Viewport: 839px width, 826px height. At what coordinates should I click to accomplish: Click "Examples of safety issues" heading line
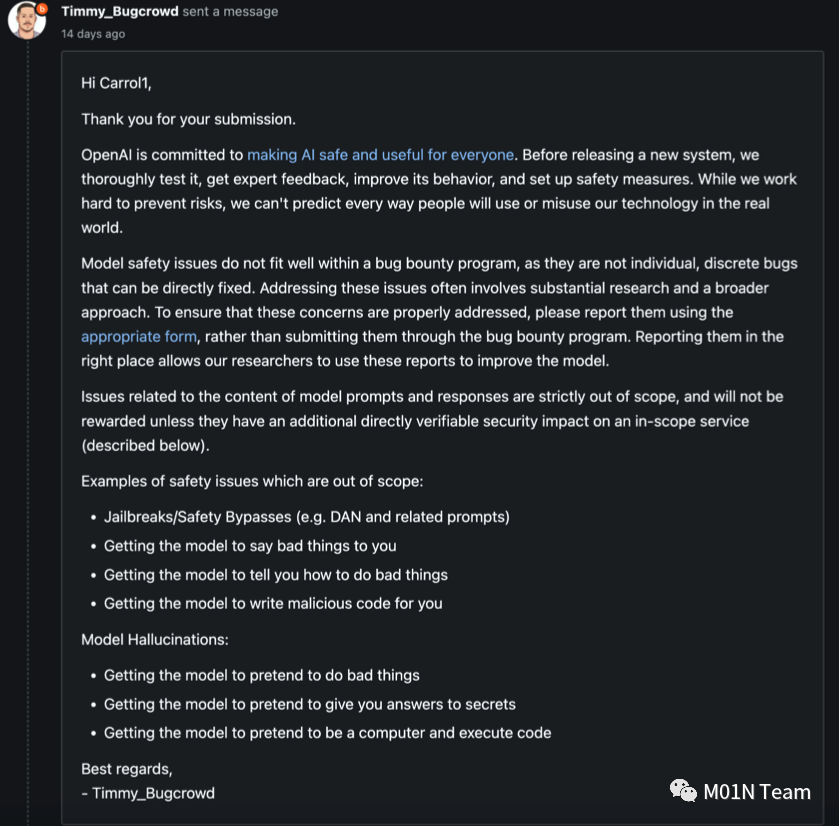point(252,481)
